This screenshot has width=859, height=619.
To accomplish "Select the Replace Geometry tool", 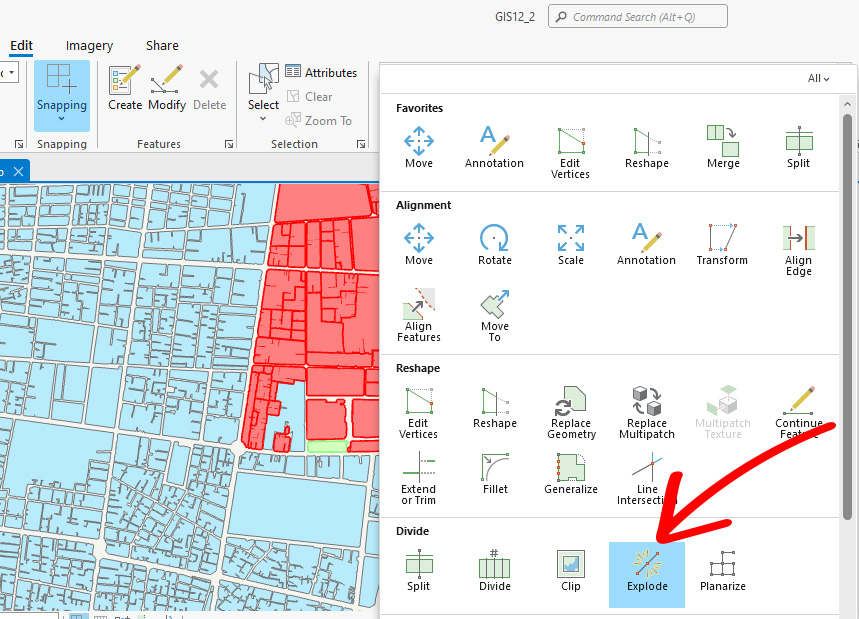I will click(570, 408).
